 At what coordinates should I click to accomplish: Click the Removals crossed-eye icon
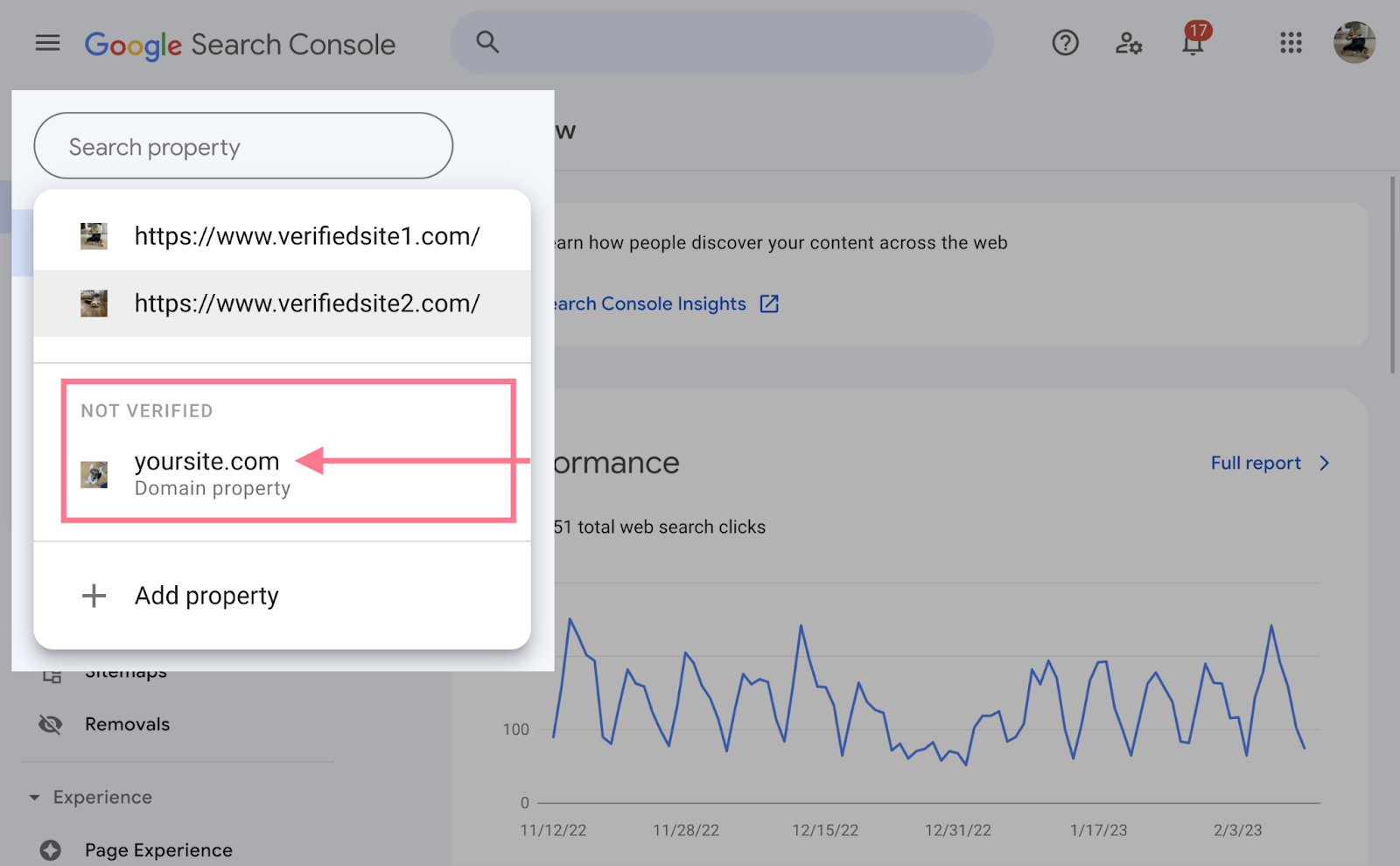point(51,724)
